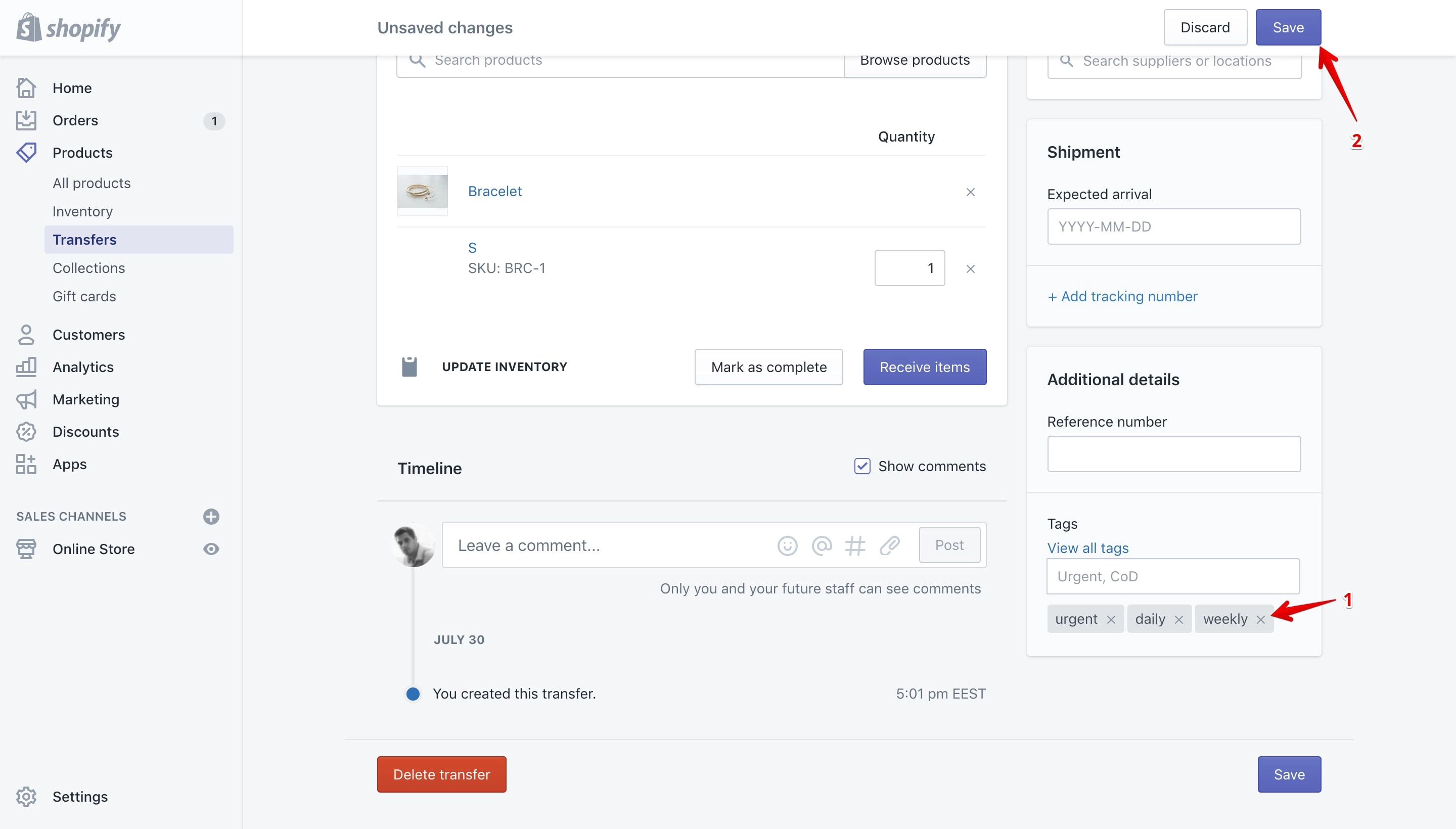The width and height of the screenshot is (1456, 829).
Task: Click the search products magnifier icon
Action: 418,60
